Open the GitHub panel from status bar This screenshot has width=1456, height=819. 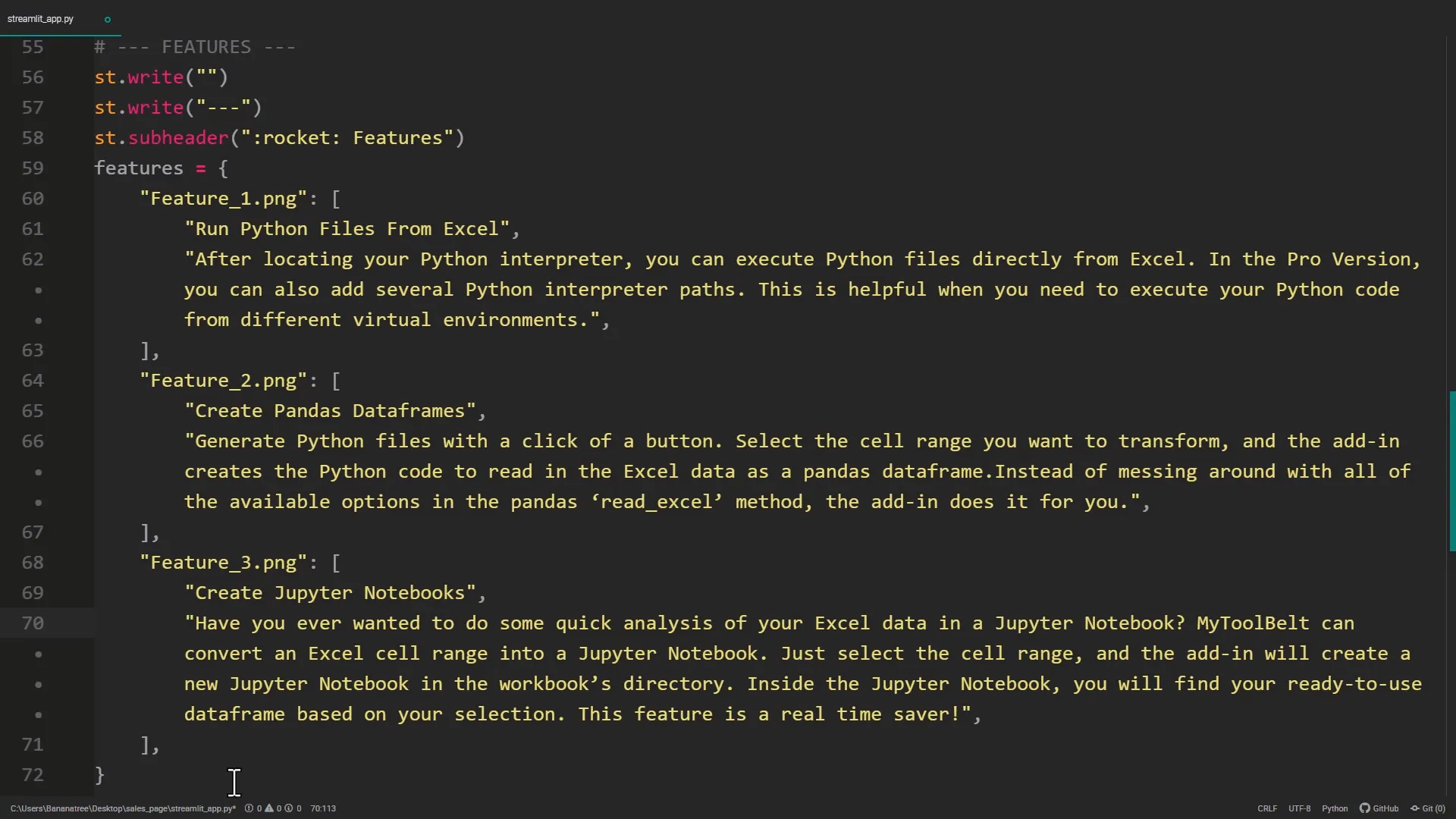click(x=1379, y=808)
